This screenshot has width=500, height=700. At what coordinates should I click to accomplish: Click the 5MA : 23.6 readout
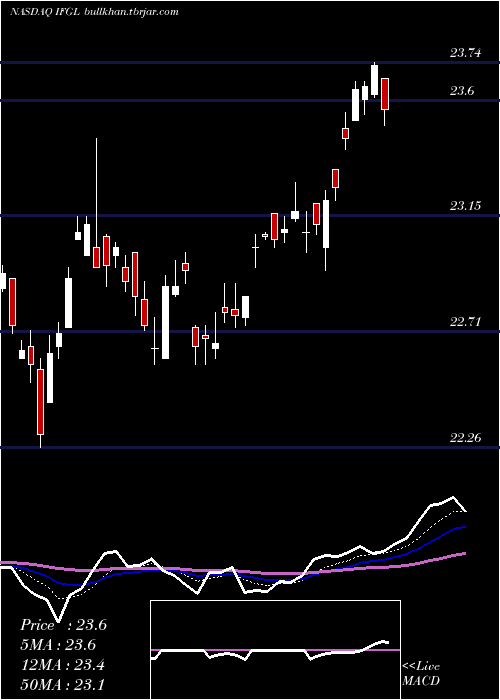(58, 645)
